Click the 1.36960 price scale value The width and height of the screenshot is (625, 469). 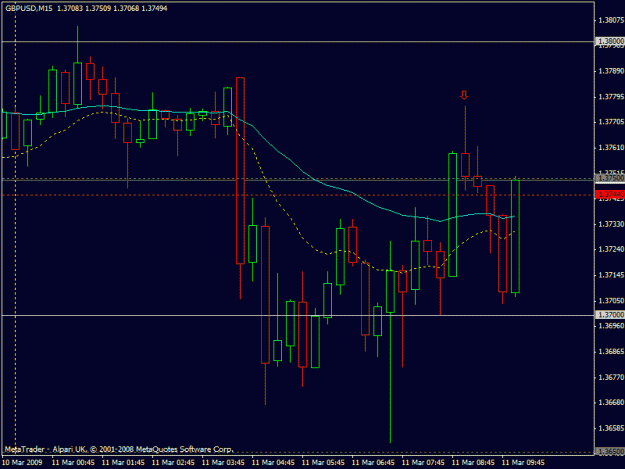(611, 326)
